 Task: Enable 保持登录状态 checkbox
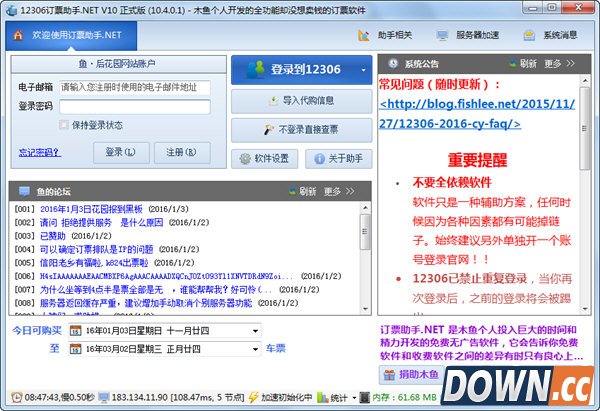(64, 125)
